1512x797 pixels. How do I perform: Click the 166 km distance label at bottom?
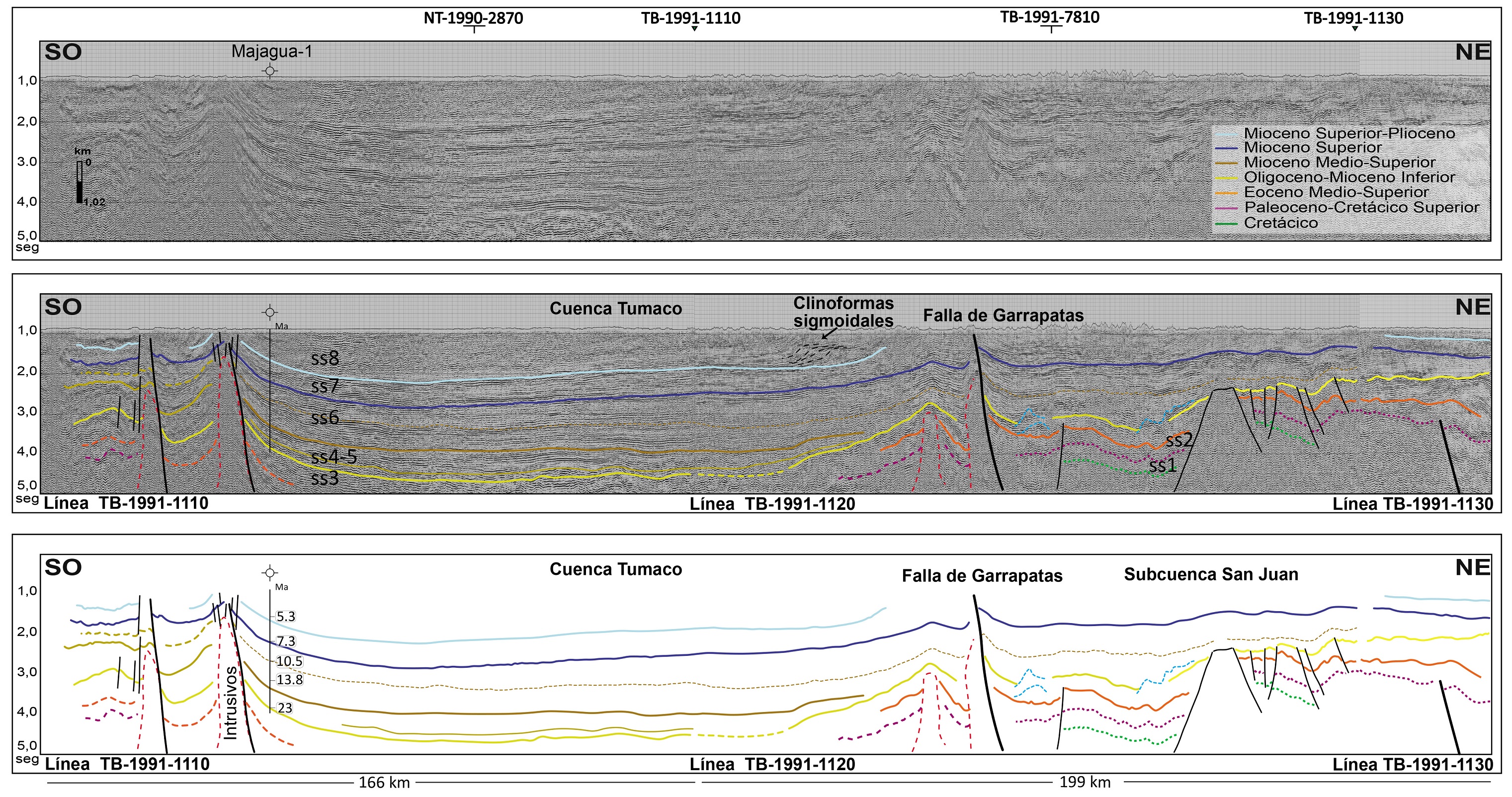[384, 782]
